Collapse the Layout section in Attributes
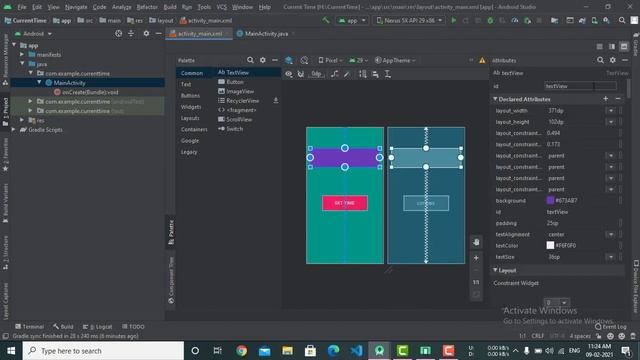 495,270
